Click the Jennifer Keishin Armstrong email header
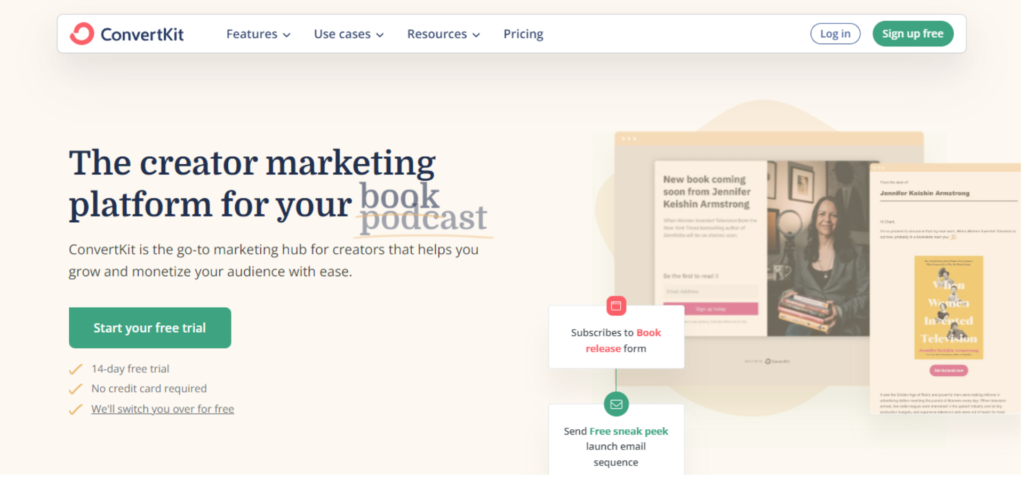Viewport: 1024px width, 490px height. click(924, 193)
